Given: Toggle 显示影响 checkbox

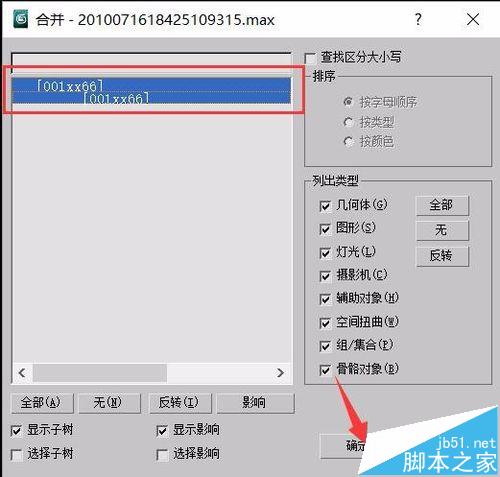Looking at the screenshot, I should 162,430.
